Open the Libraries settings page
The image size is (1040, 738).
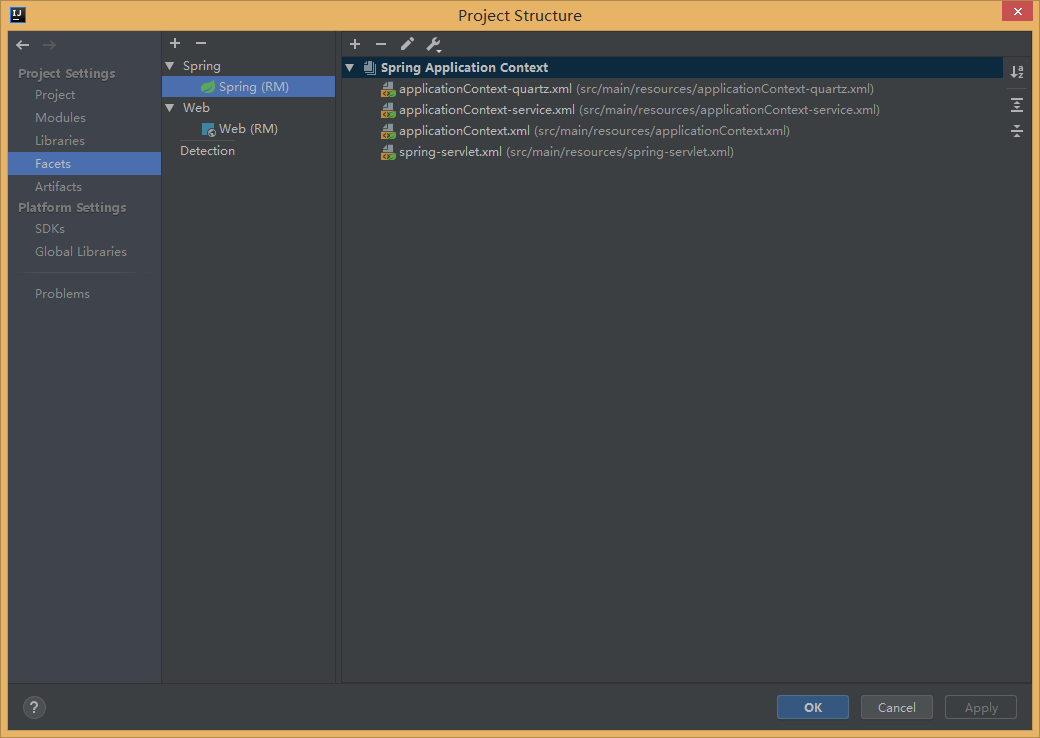(60, 141)
